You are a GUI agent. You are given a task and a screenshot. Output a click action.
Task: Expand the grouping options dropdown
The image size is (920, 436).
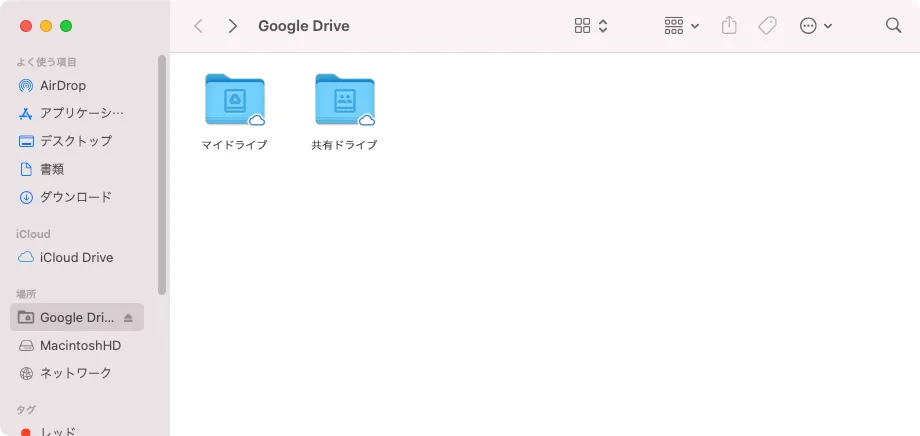pos(681,26)
